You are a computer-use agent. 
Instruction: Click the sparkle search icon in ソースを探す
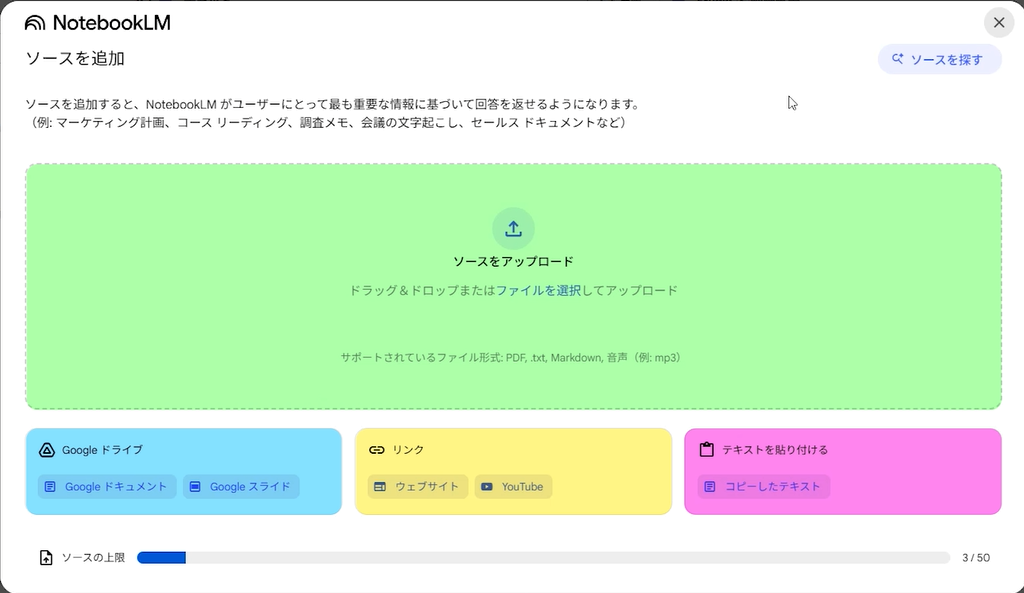tap(898, 60)
